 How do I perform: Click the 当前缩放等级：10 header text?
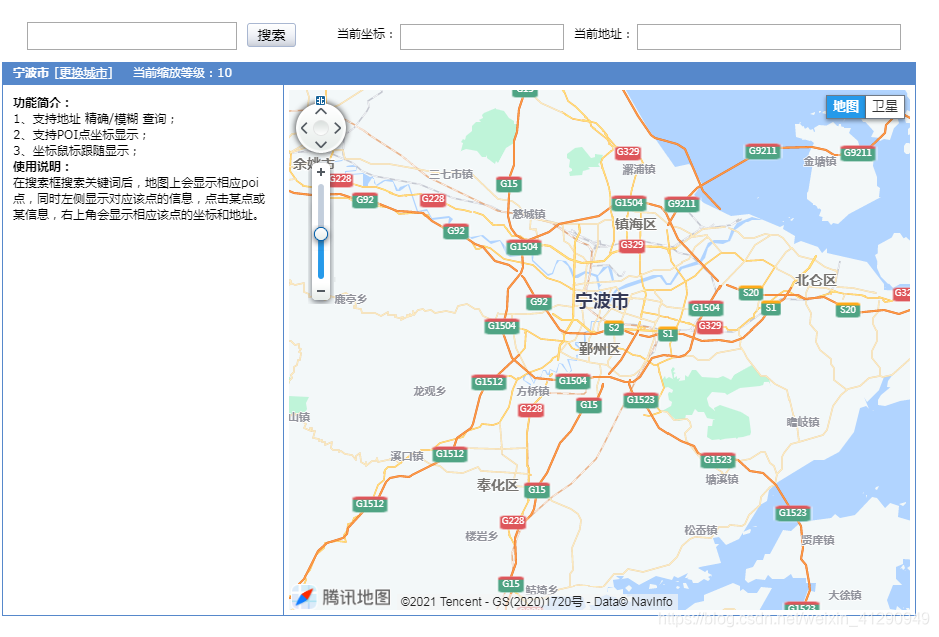tap(182, 73)
